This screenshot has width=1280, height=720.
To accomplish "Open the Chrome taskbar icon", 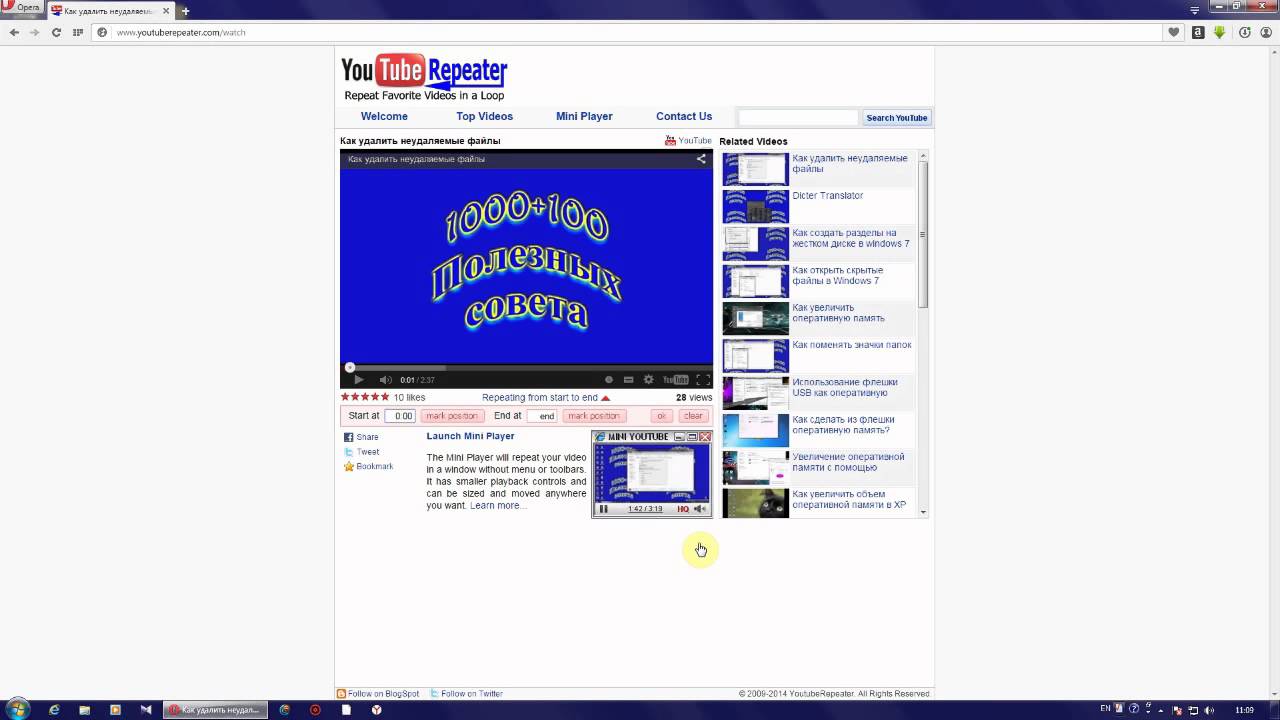I will (x=285, y=710).
